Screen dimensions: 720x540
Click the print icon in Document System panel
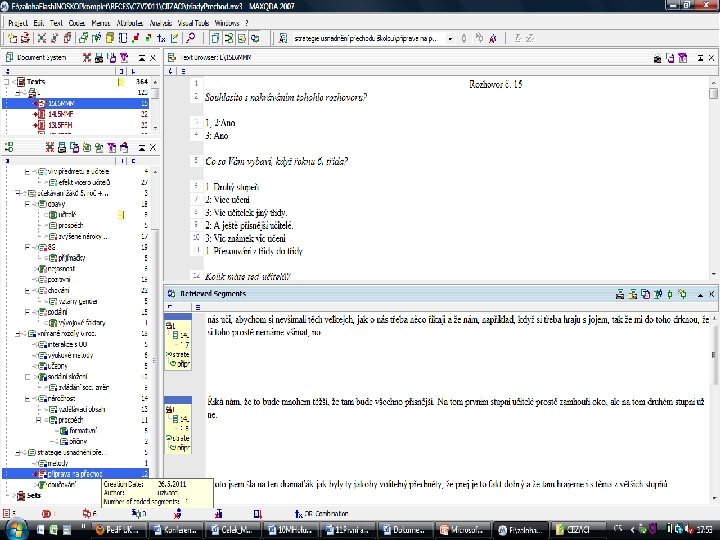click(99, 57)
